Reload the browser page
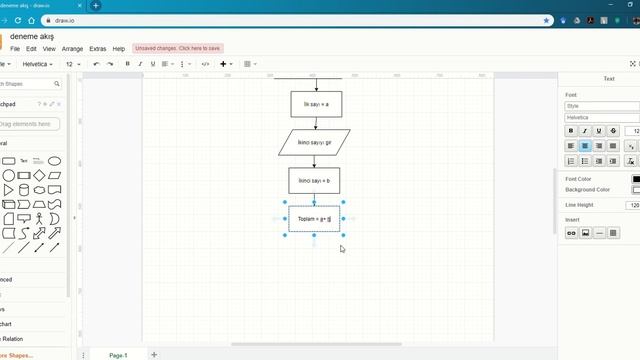 pyautogui.click(x=18, y=20)
